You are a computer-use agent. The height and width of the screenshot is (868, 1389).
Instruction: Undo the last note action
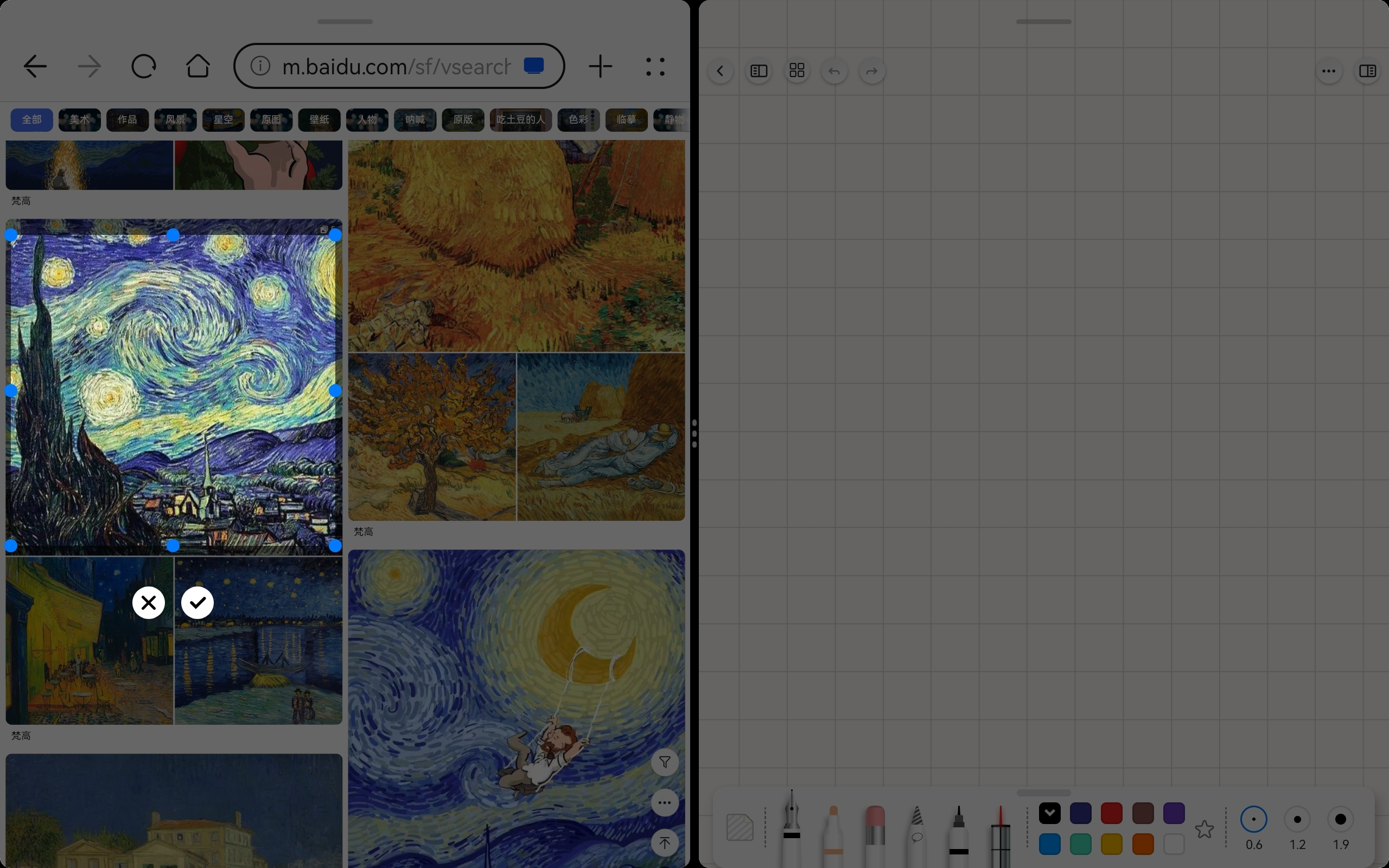point(834,71)
